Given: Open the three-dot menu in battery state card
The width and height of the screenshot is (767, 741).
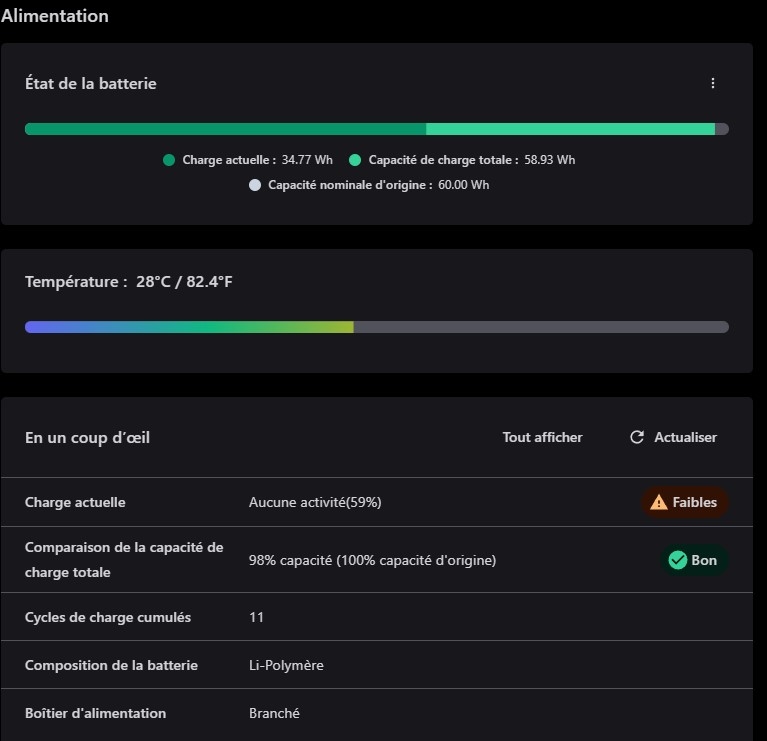Looking at the screenshot, I should pos(713,84).
